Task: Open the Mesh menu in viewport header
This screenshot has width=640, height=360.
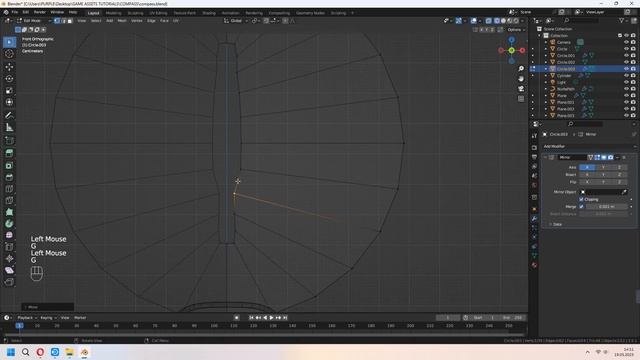Action: [x=122, y=20]
